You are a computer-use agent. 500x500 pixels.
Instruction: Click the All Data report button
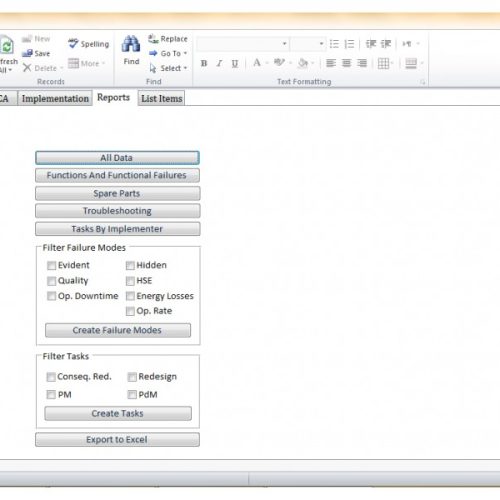click(x=117, y=158)
